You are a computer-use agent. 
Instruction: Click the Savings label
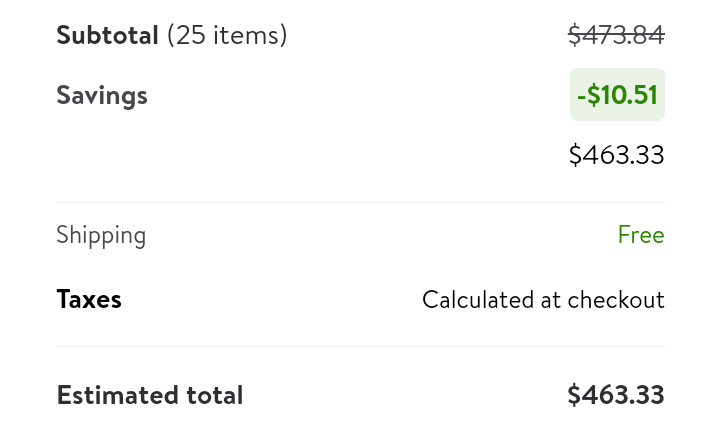pos(102,96)
